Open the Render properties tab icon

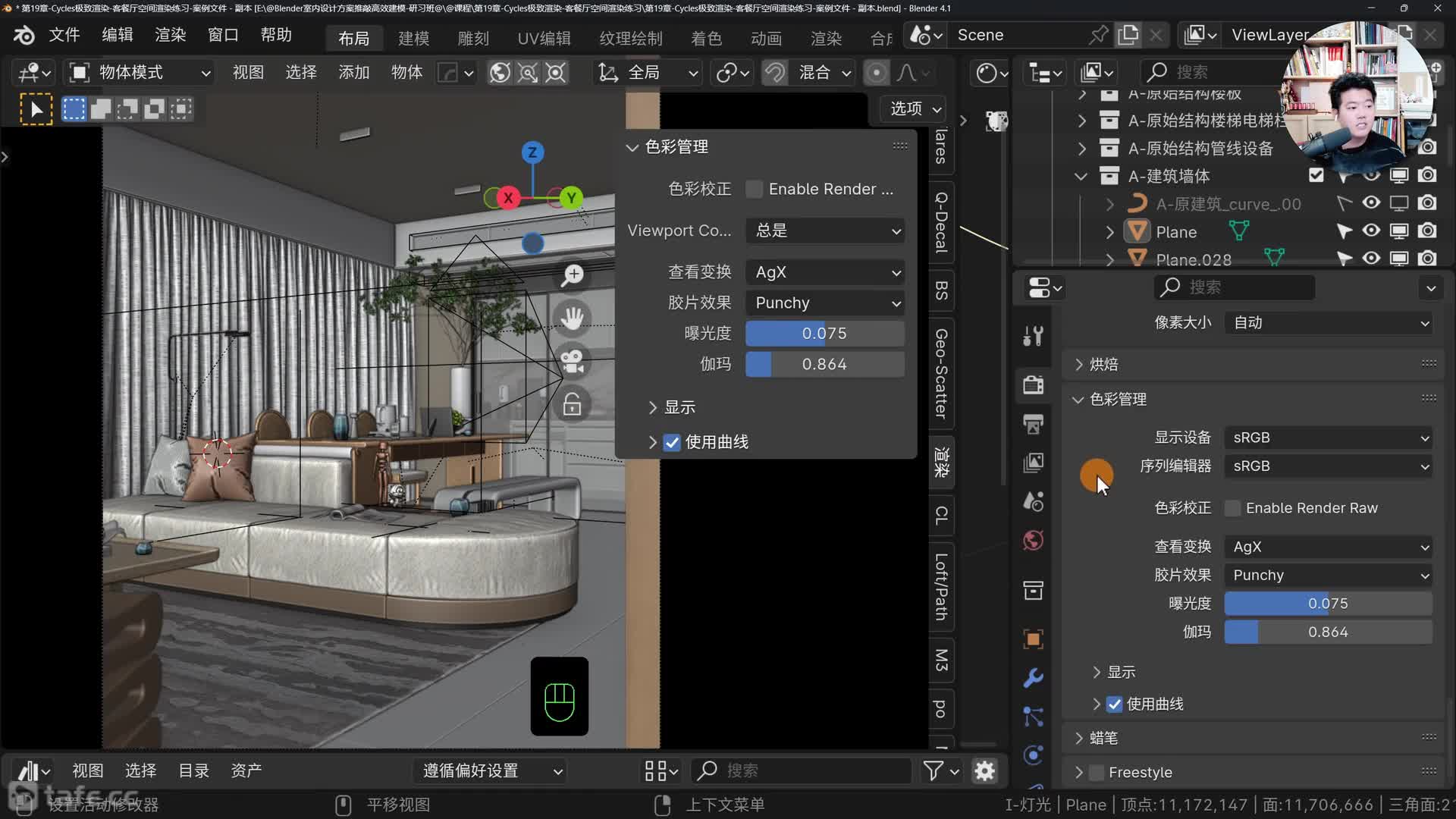1033,384
